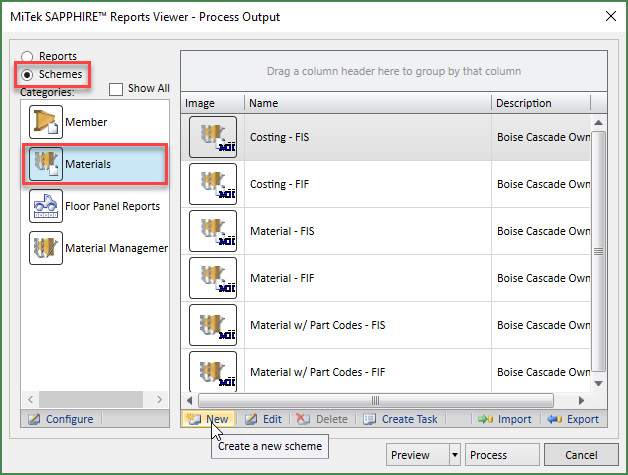Screen dimensions: 628x475
Task: Sort by the Image column header
Action: point(213,103)
